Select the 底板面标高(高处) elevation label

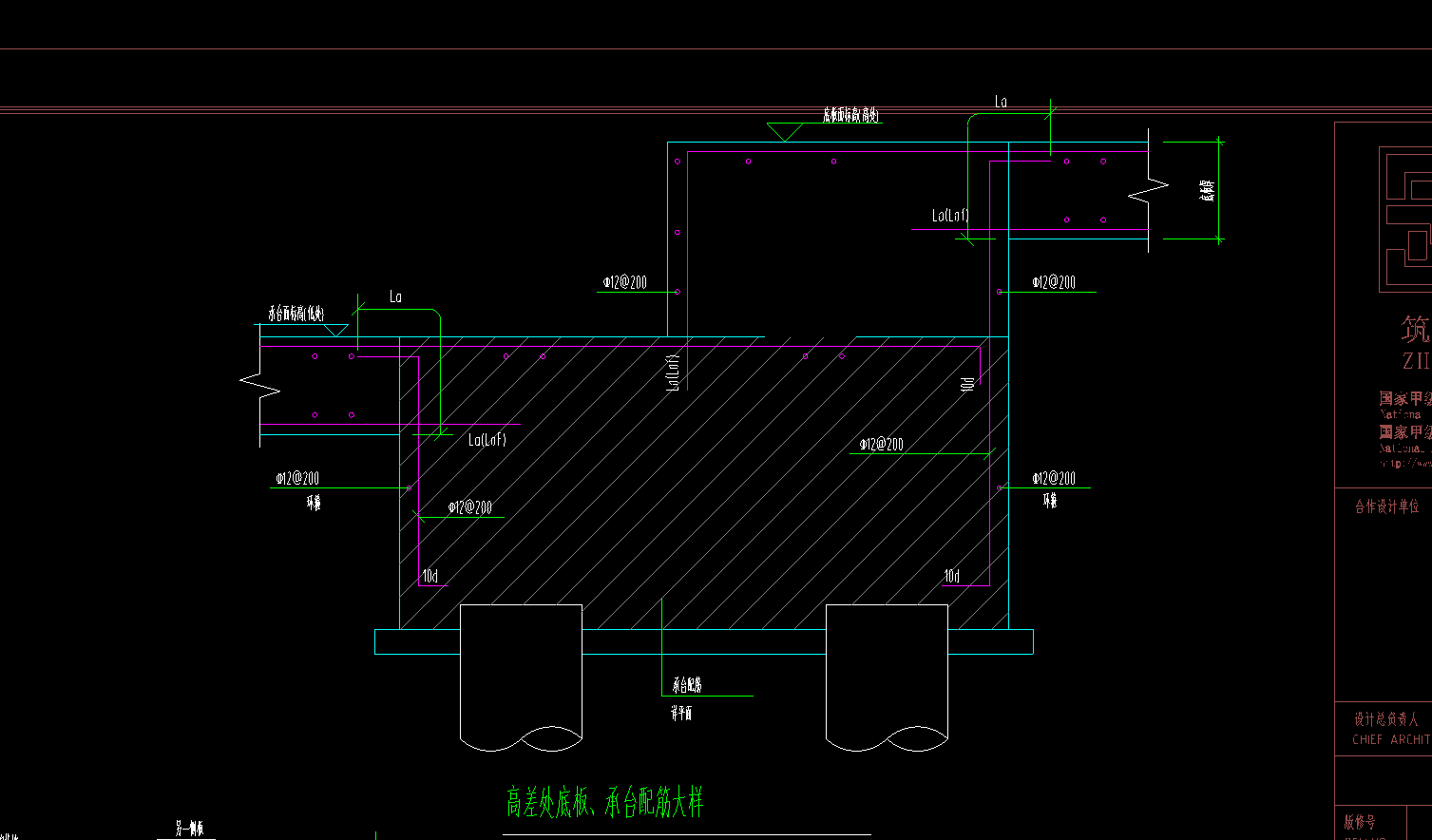click(x=851, y=116)
